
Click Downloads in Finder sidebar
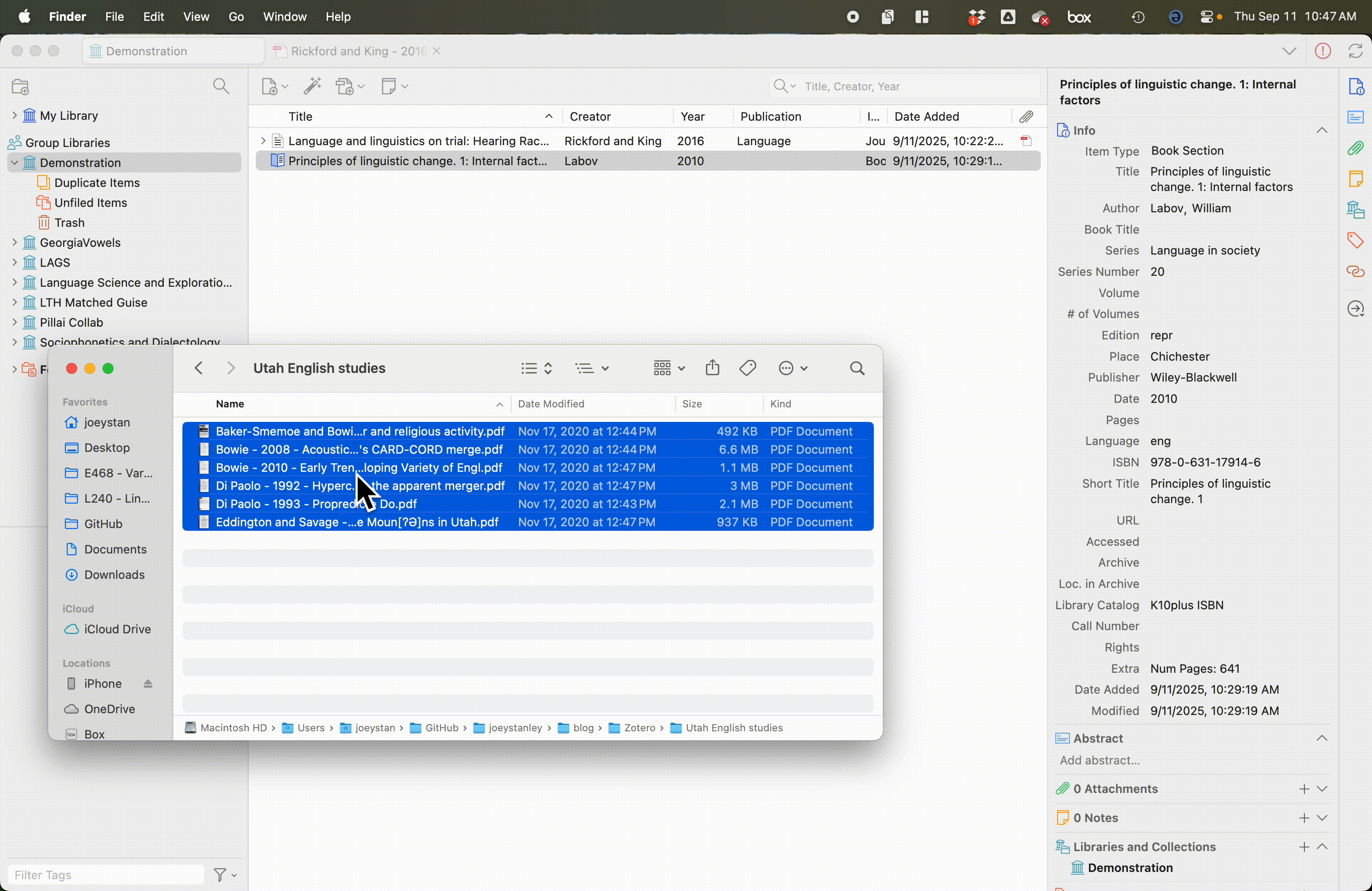pos(114,575)
